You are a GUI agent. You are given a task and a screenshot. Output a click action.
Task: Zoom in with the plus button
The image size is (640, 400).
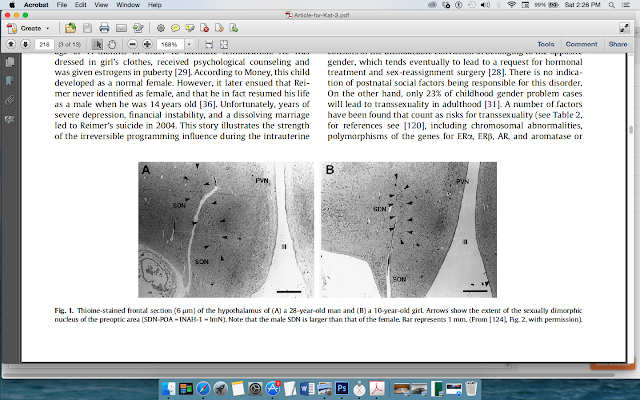[x=147, y=44]
